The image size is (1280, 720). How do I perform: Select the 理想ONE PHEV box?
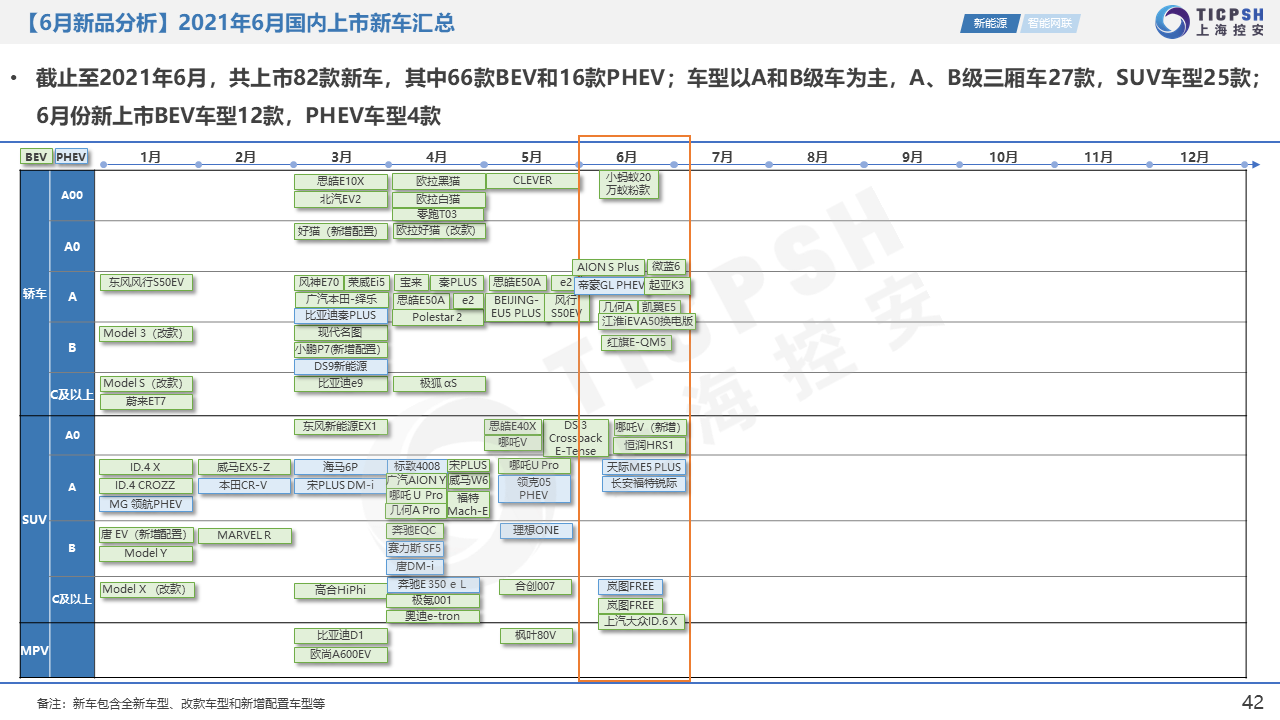(x=536, y=530)
